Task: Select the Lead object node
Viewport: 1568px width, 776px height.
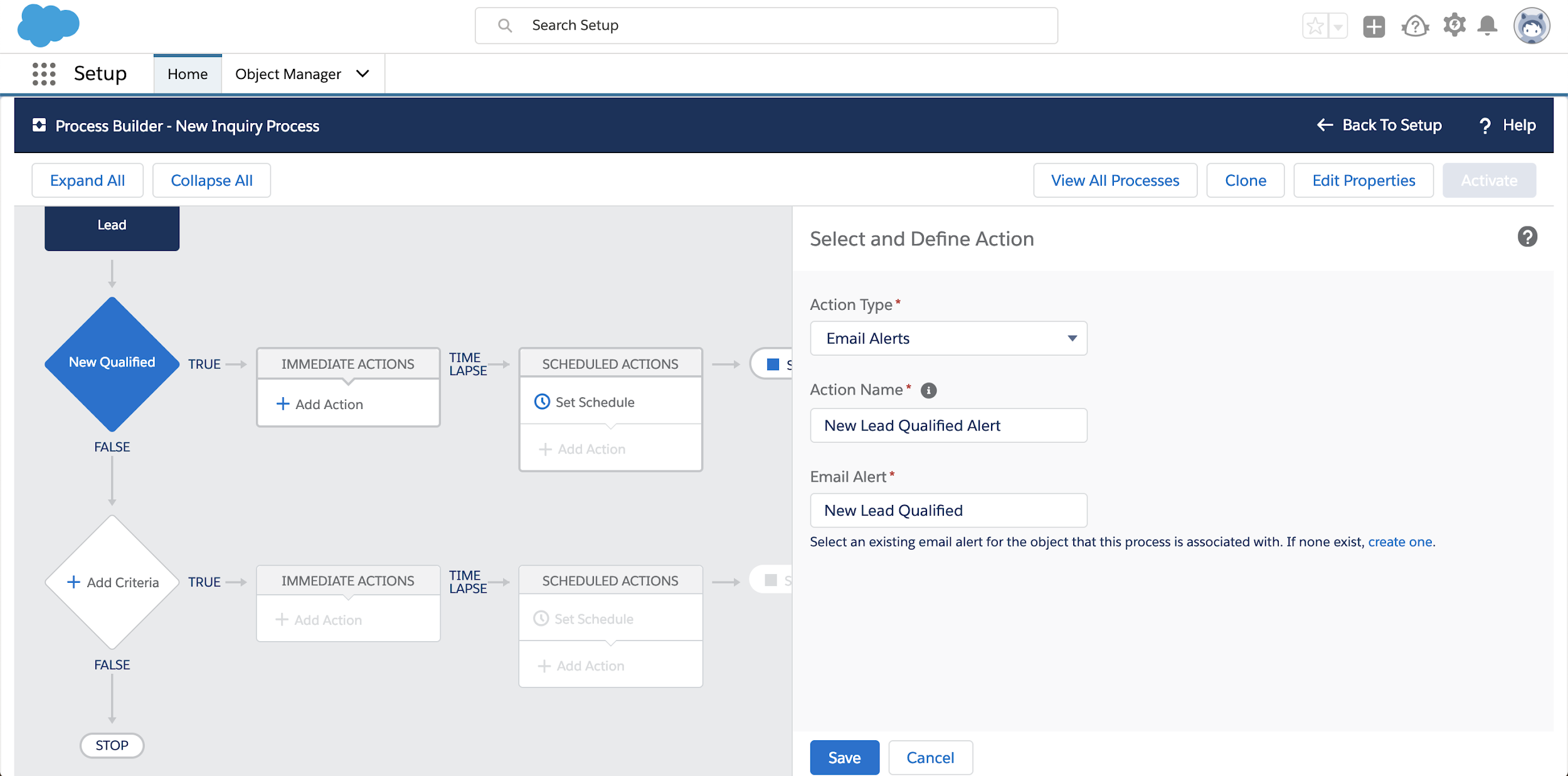Action: tap(112, 228)
